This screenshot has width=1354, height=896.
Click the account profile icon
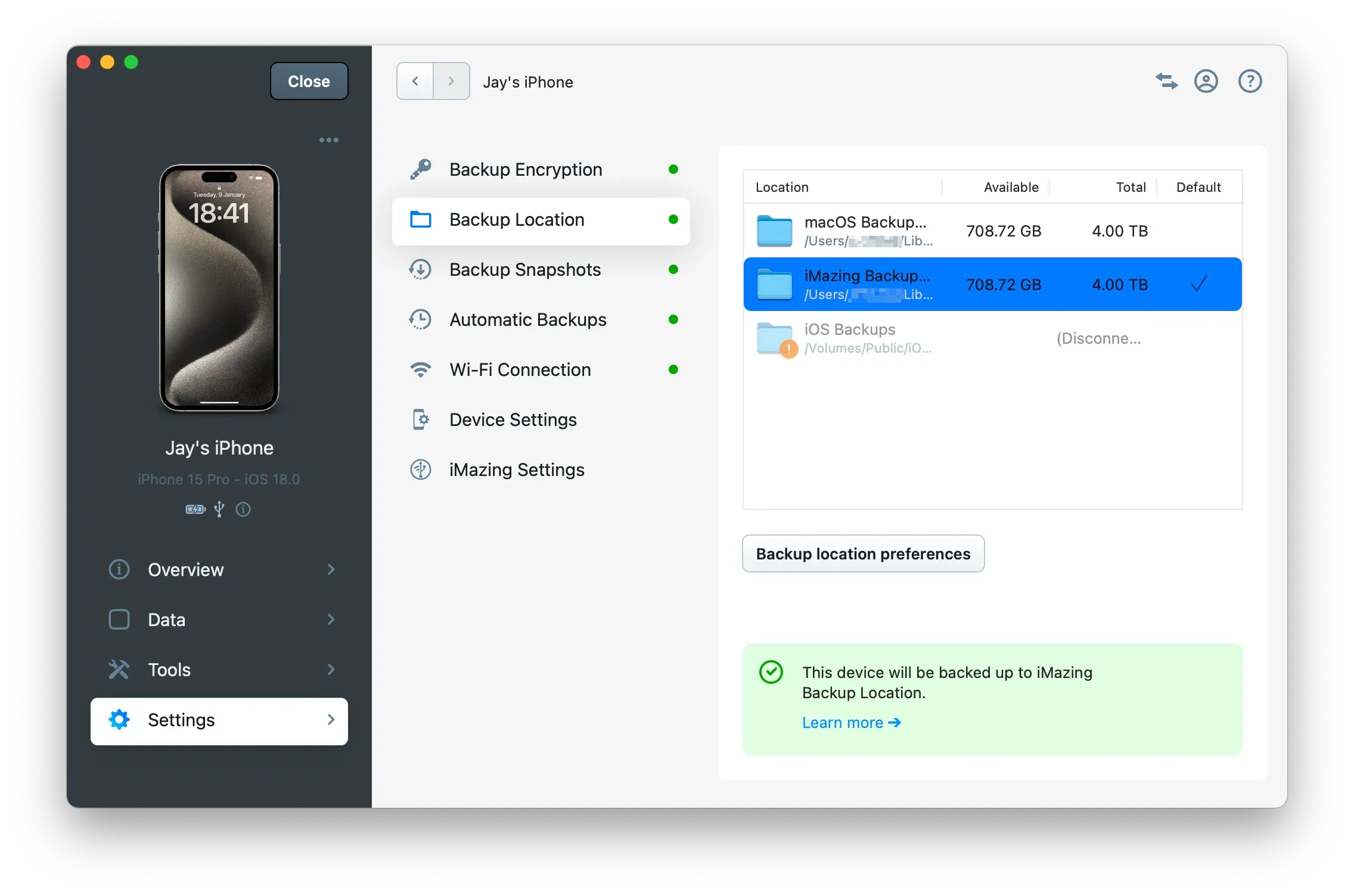click(1206, 81)
